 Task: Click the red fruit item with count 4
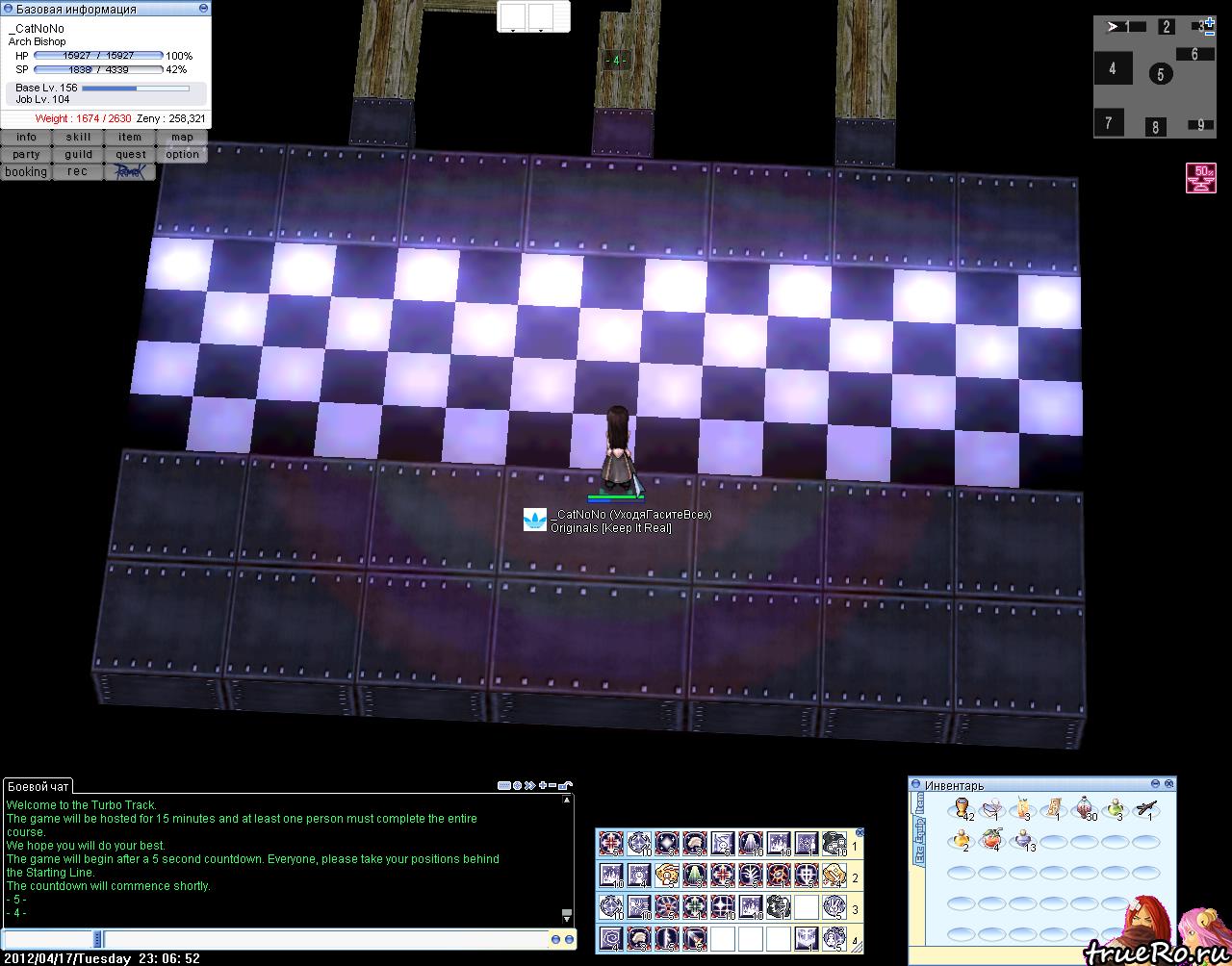click(991, 840)
